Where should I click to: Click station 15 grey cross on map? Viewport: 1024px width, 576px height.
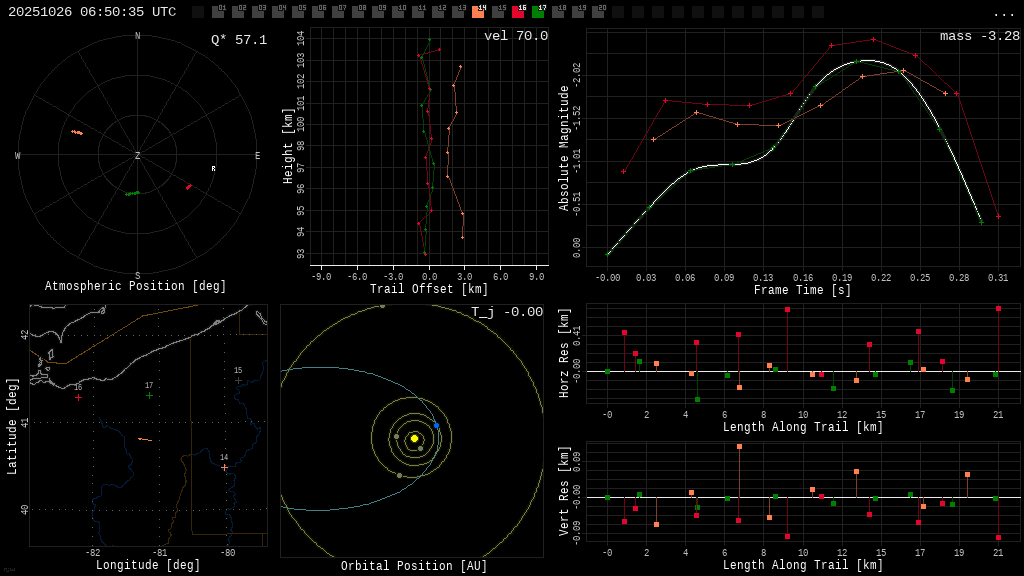click(x=238, y=380)
